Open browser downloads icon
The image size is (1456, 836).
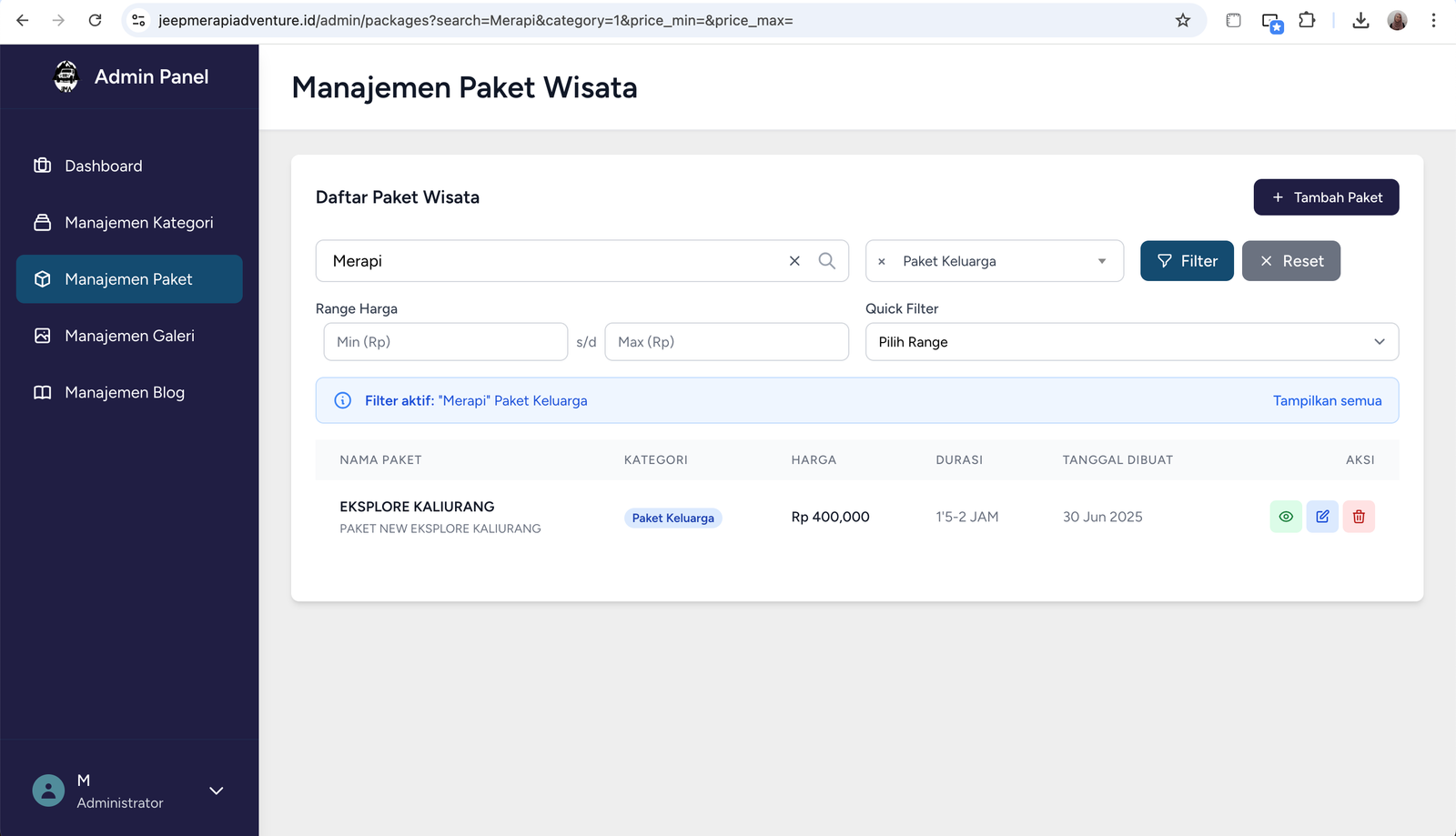[x=1360, y=20]
